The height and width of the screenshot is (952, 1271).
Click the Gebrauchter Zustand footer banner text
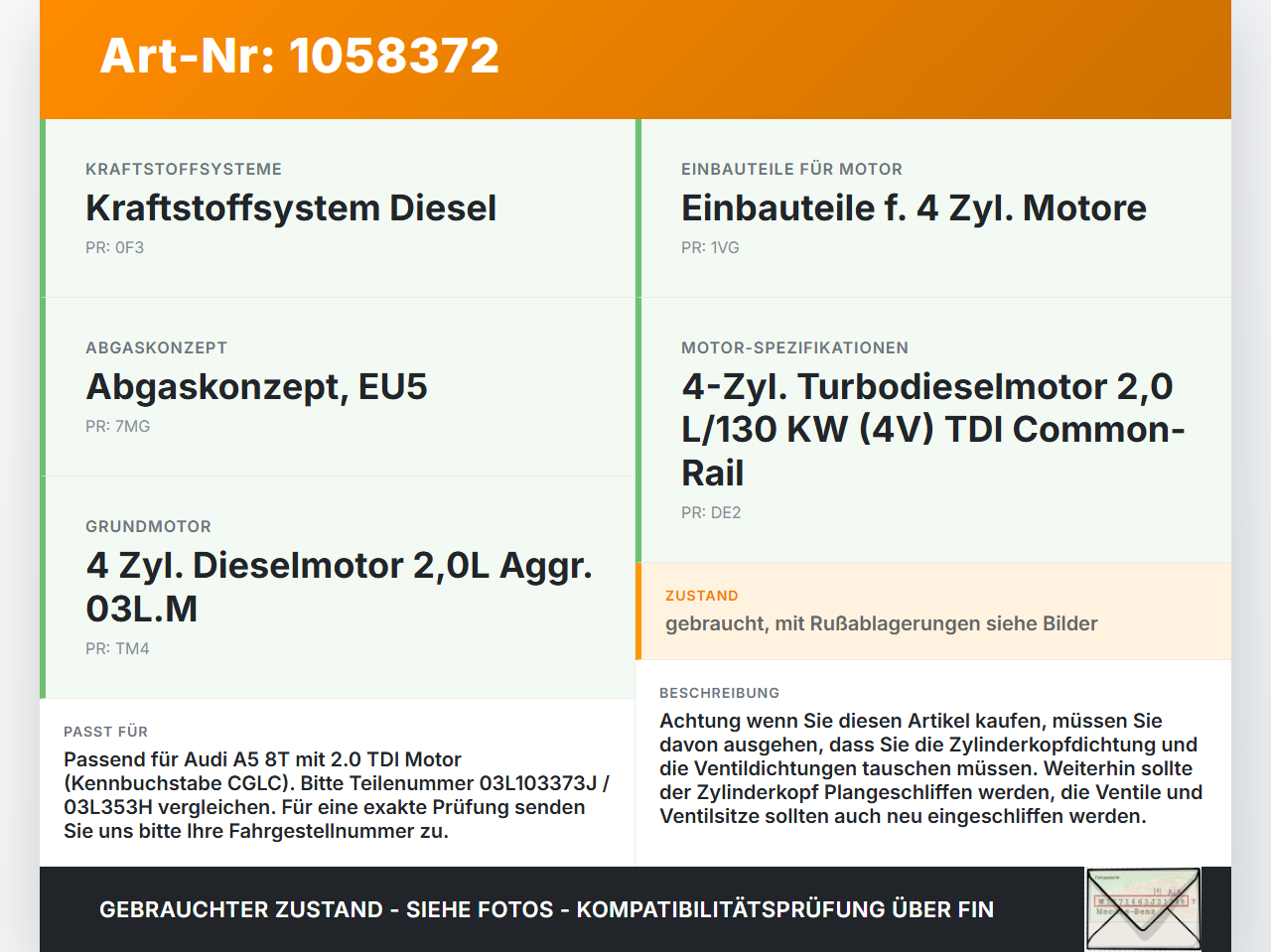[x=546, y=909]
